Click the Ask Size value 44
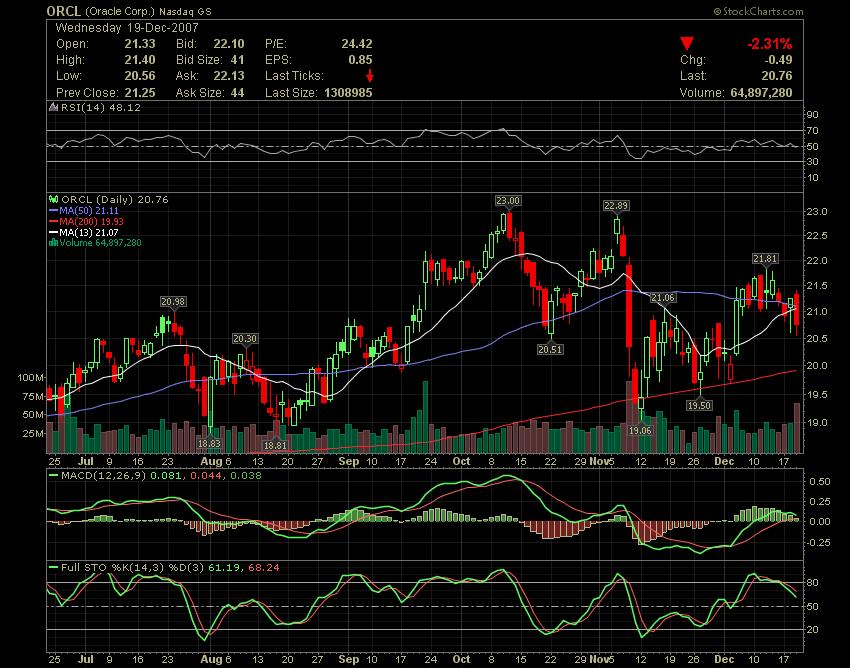This screenshot has width=850, height=668. click(x=237, y=93)
